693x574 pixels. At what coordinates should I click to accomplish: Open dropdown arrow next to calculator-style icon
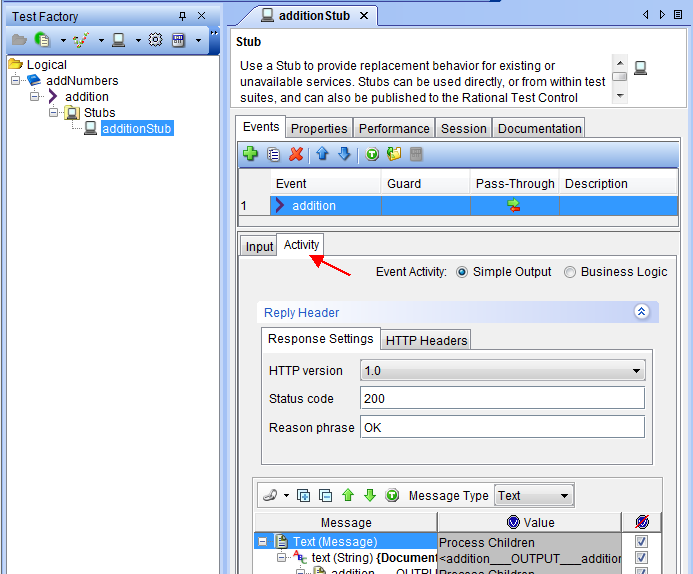tap(198, 41)
